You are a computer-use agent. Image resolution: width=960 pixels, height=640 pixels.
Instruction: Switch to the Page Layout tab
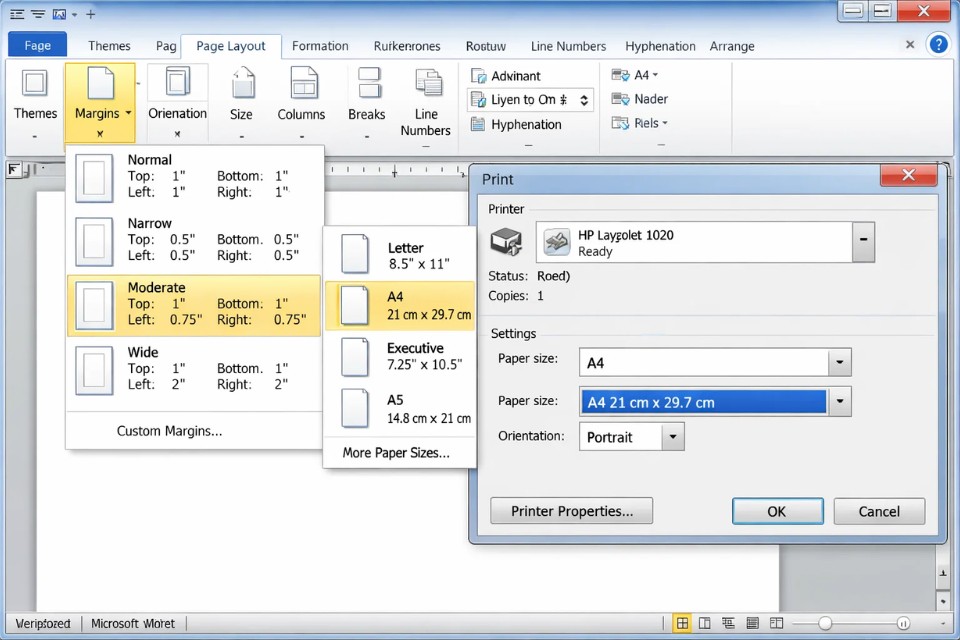[x=231, y=46]
